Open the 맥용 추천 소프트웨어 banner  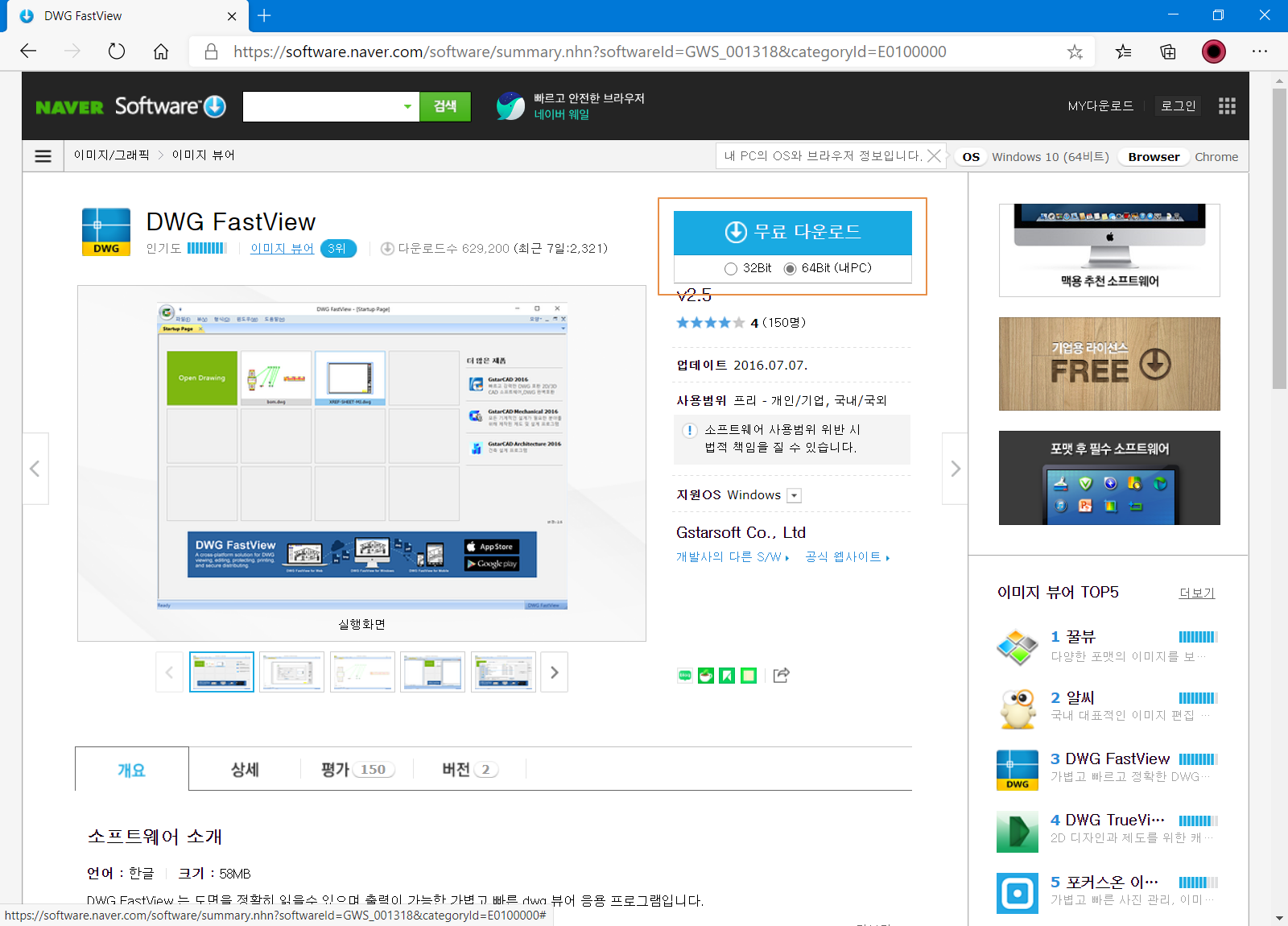[1109, 250]
